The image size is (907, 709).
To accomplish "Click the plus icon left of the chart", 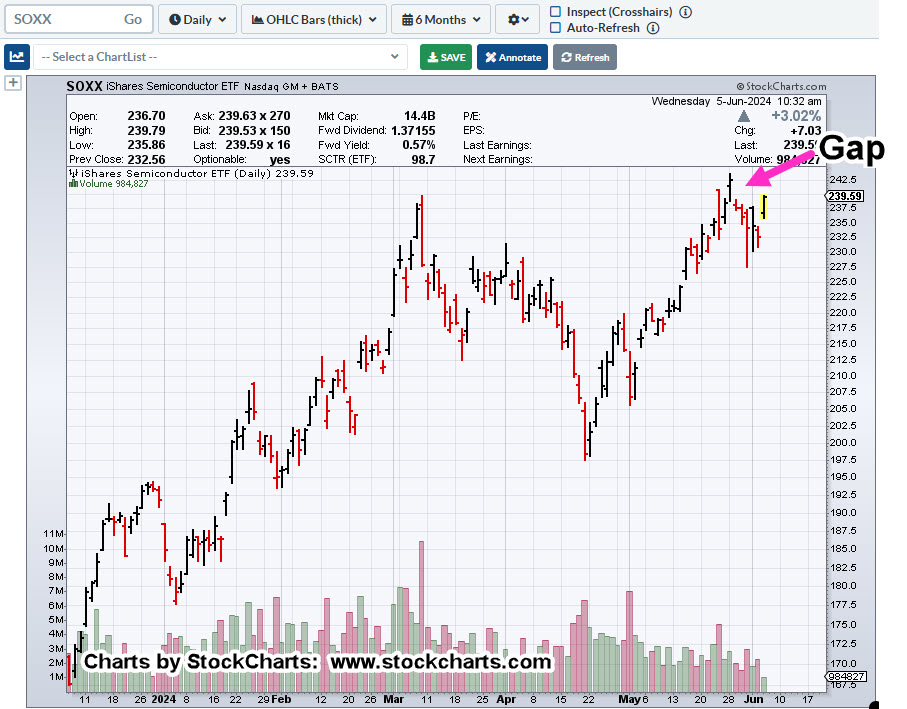I will (13, 83).
